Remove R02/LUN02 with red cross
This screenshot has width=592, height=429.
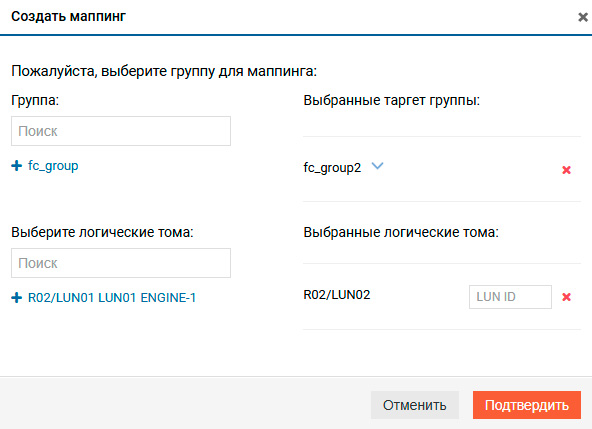[566, 297]
